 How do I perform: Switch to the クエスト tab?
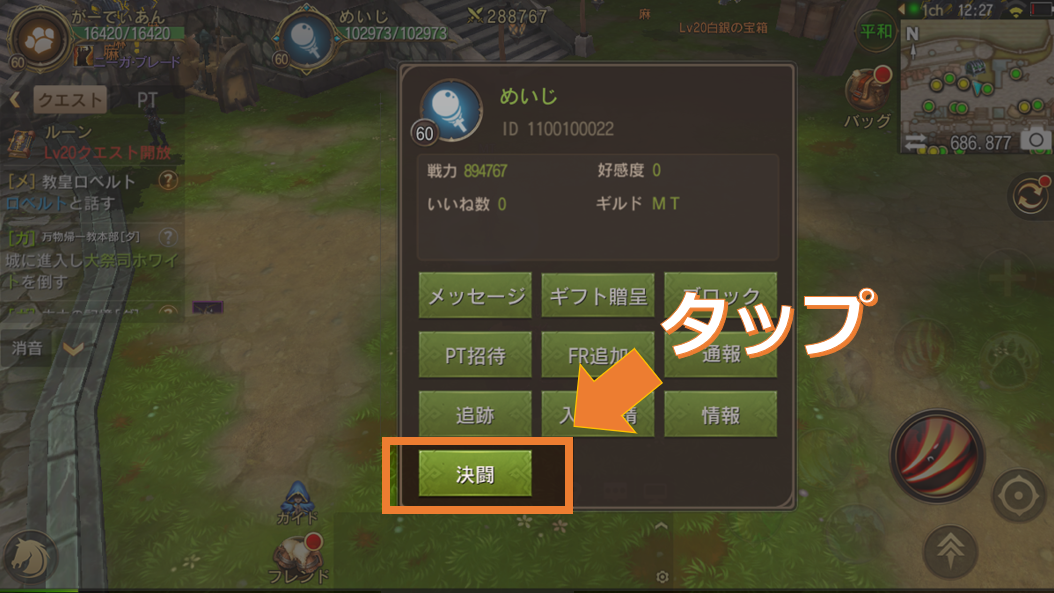point(70,100)
